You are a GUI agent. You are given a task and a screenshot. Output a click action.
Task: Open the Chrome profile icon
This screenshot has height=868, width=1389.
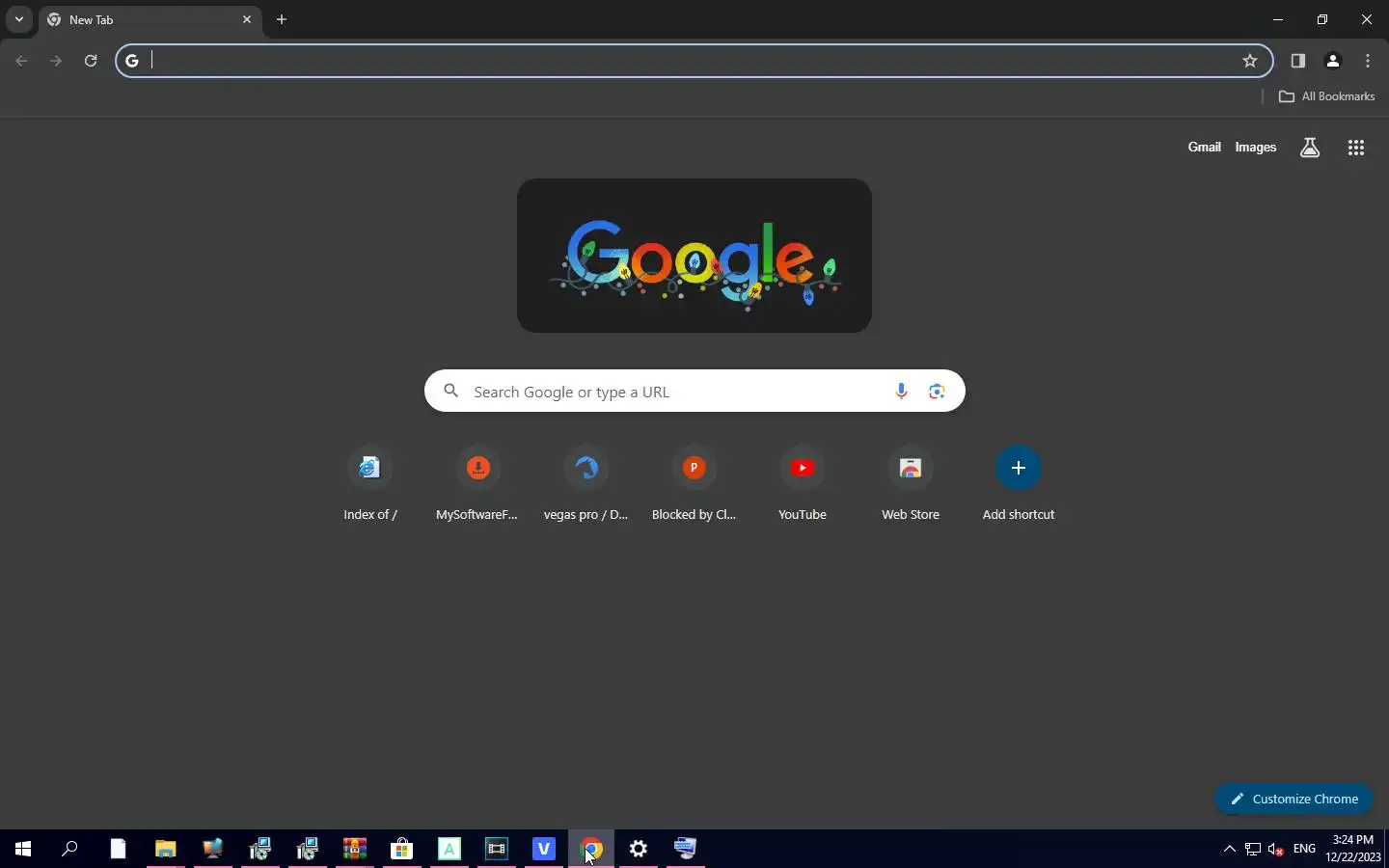coord(1333,61)
